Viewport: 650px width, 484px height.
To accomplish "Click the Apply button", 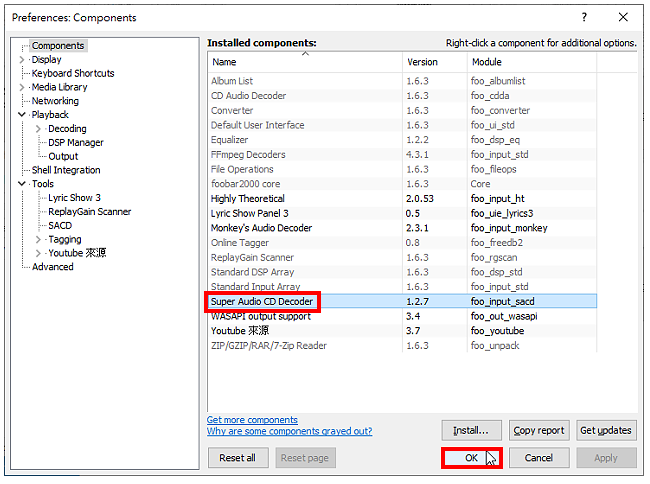I will click(606, 458).
